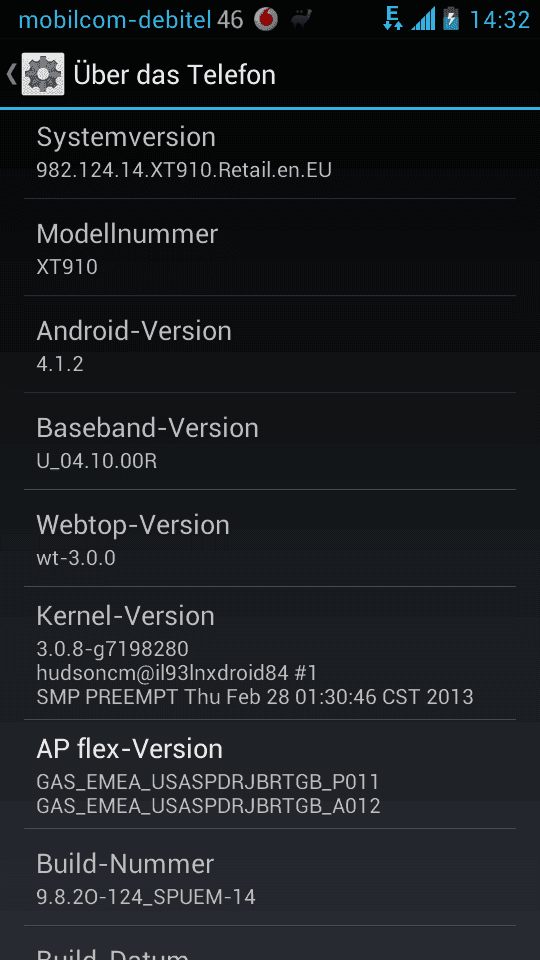
Task: Tap the partially visible Build-Datum entry
Action: point(270,943)
